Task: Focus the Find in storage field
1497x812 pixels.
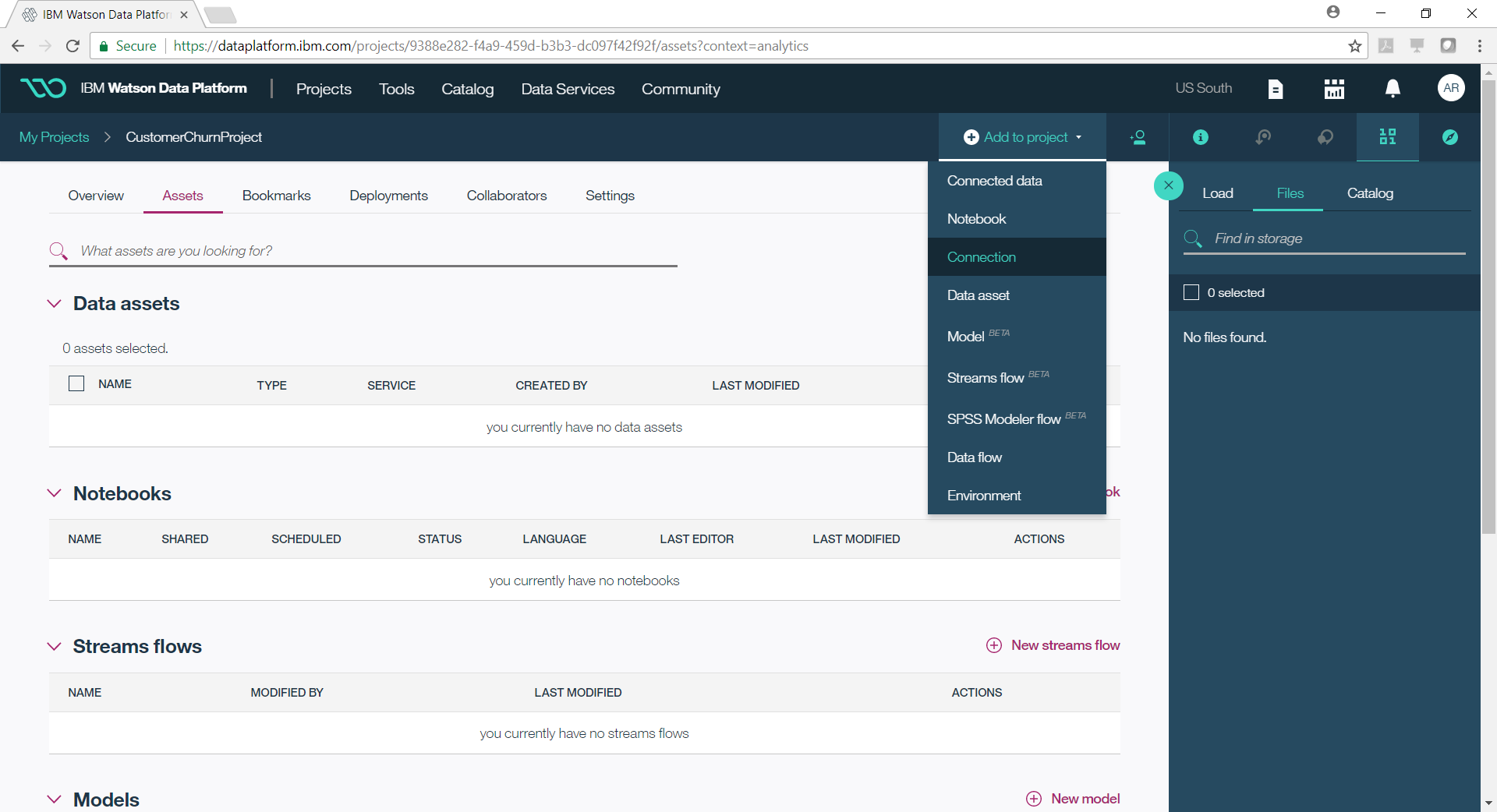Action: pyautogui.click(x=1325, y=238)
